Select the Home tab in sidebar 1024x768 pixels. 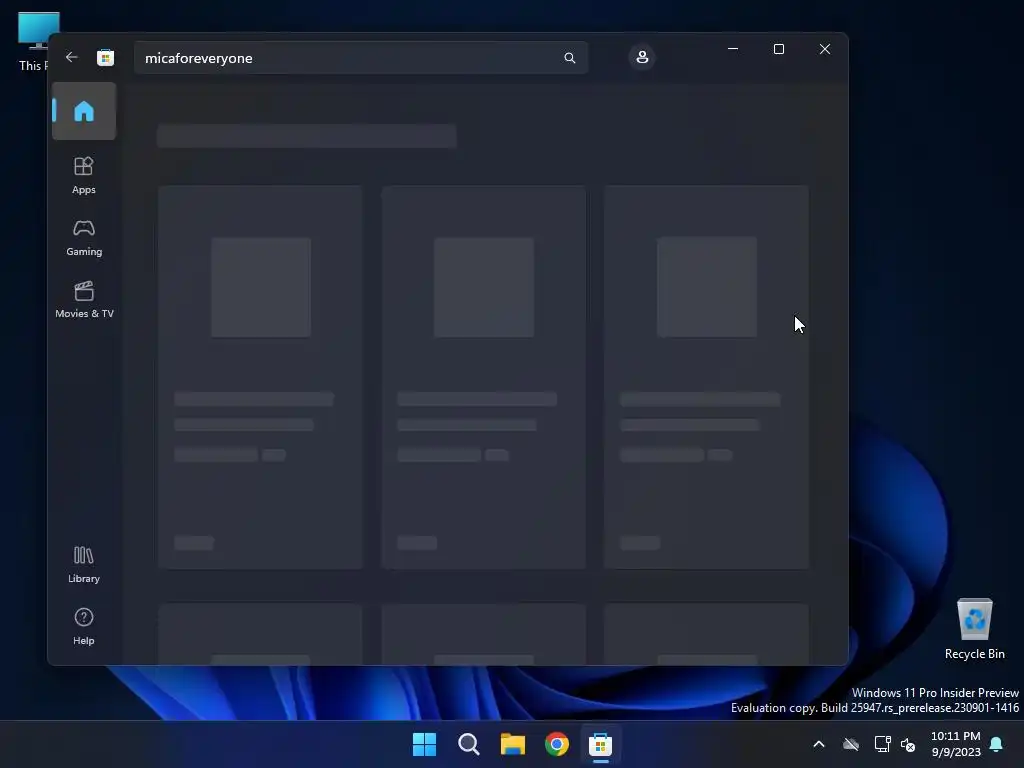pos(84,111)
